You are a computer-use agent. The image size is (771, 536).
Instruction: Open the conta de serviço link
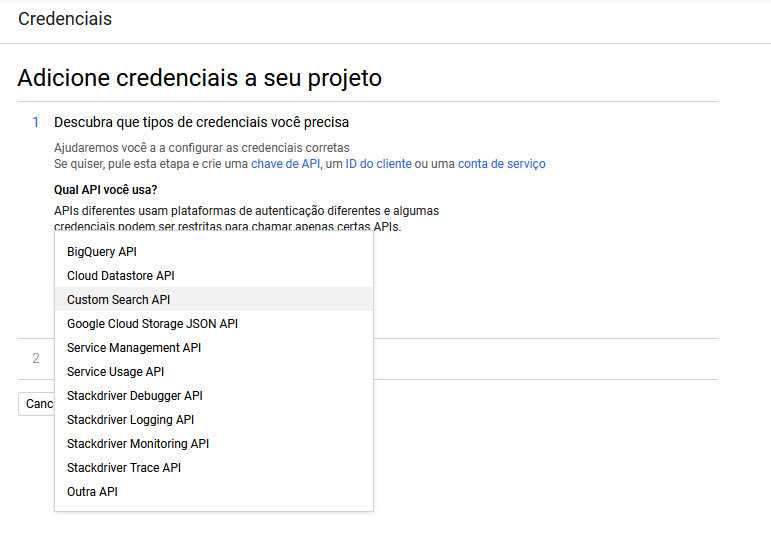coord(502,164)
